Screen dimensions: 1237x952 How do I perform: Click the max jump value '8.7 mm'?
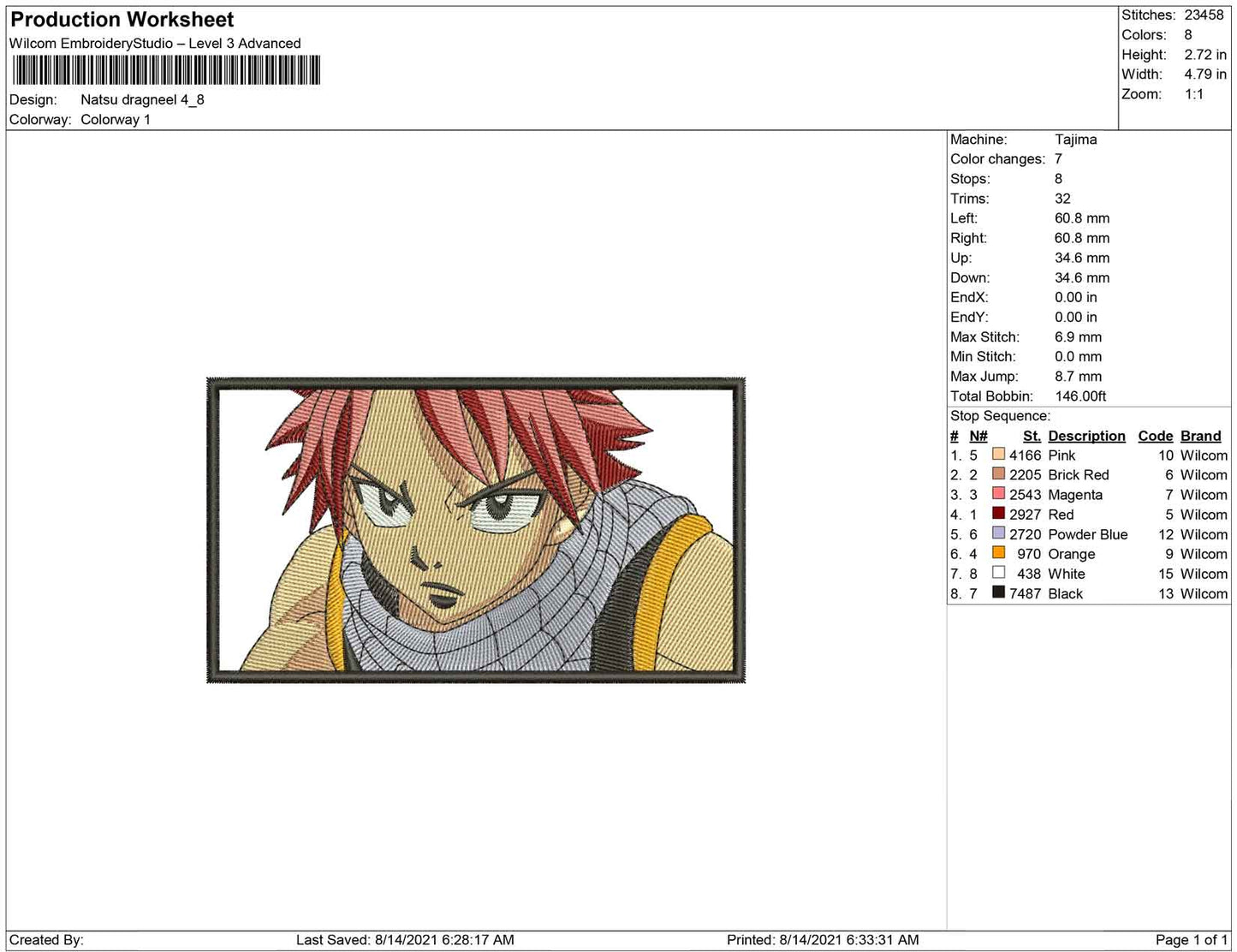click(1078, 376)
